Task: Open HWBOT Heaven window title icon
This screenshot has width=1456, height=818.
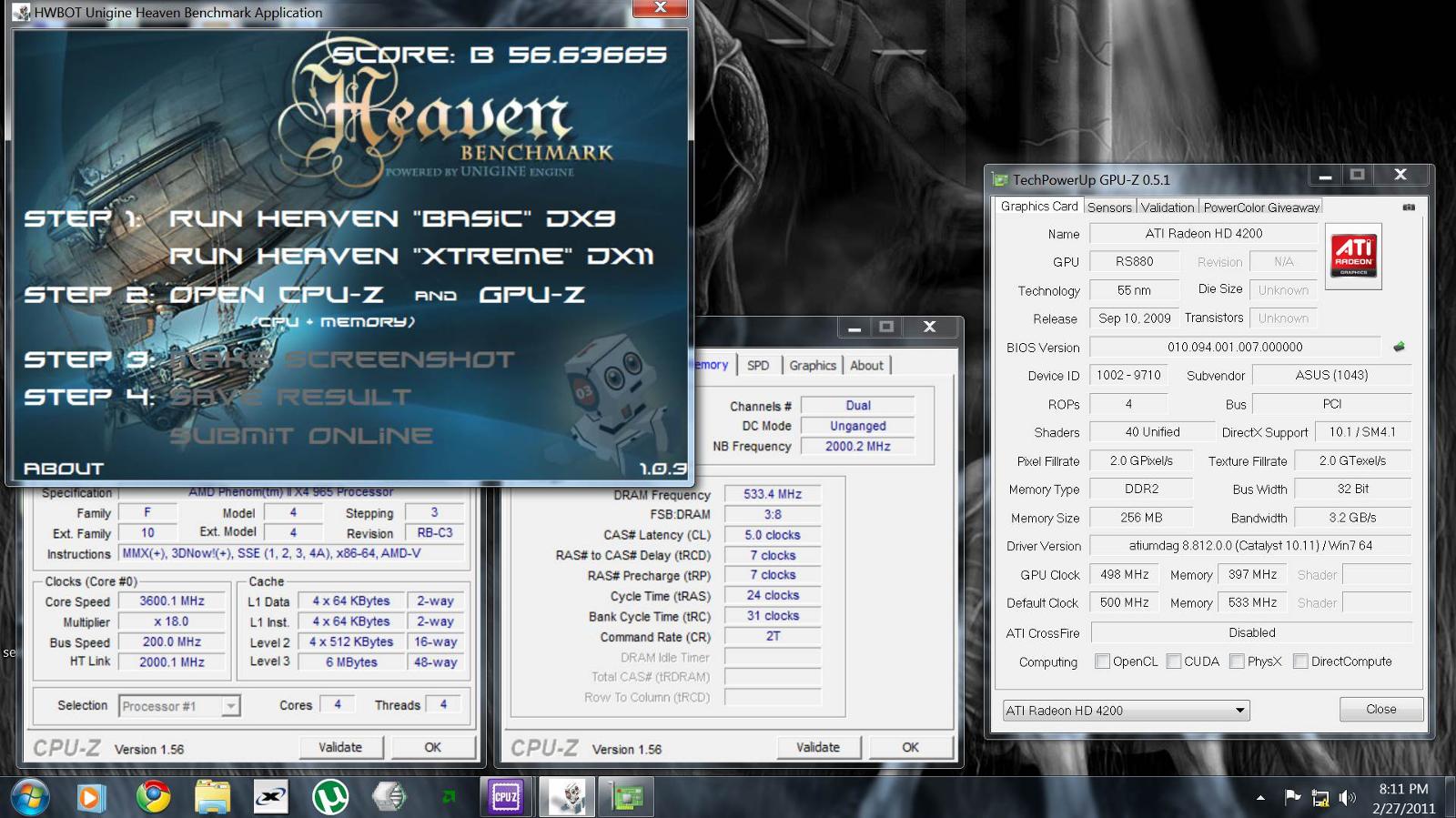Action: [x=21, y=13]
